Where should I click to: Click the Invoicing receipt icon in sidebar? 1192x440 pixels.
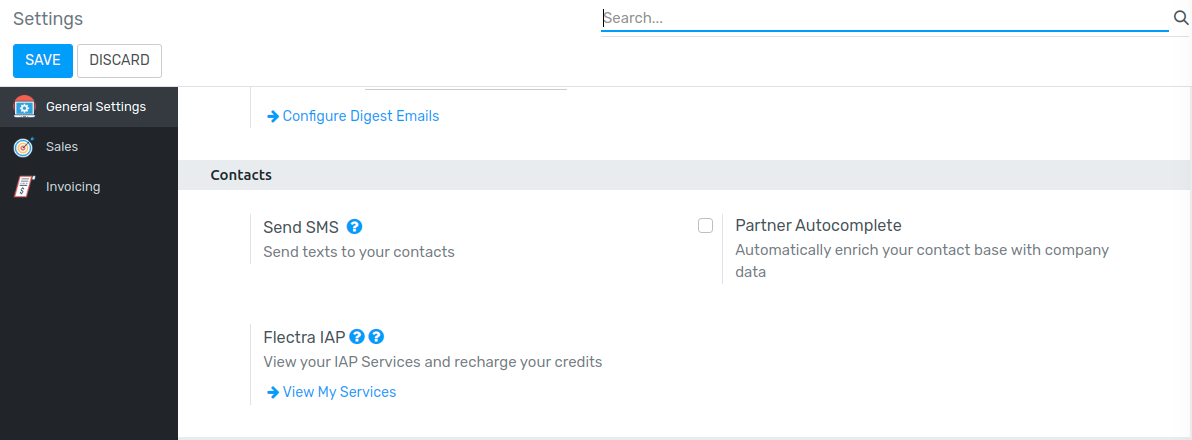coord(24,186)
